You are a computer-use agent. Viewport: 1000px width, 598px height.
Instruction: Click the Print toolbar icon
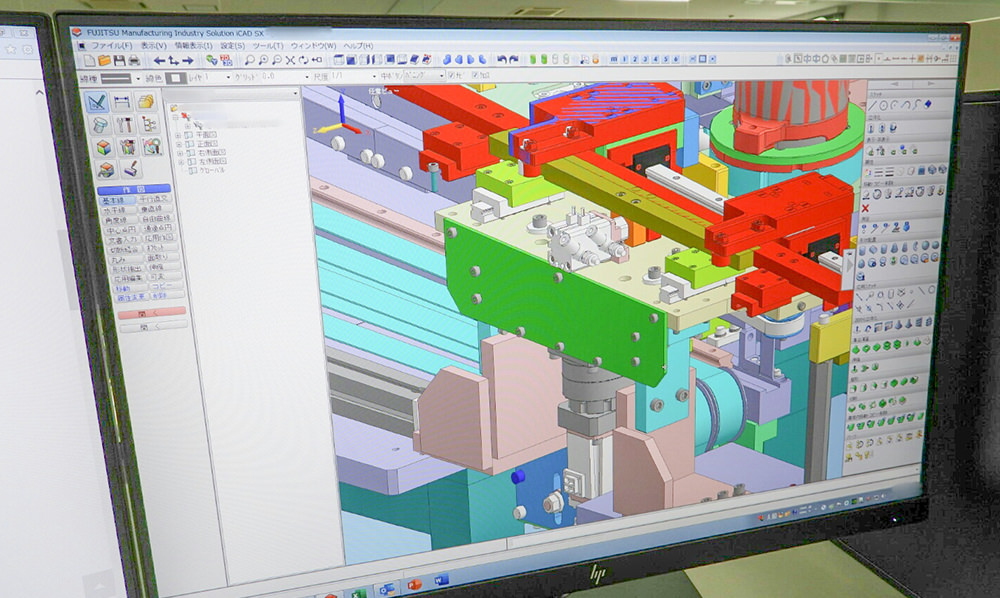click(x=134, y=61)
